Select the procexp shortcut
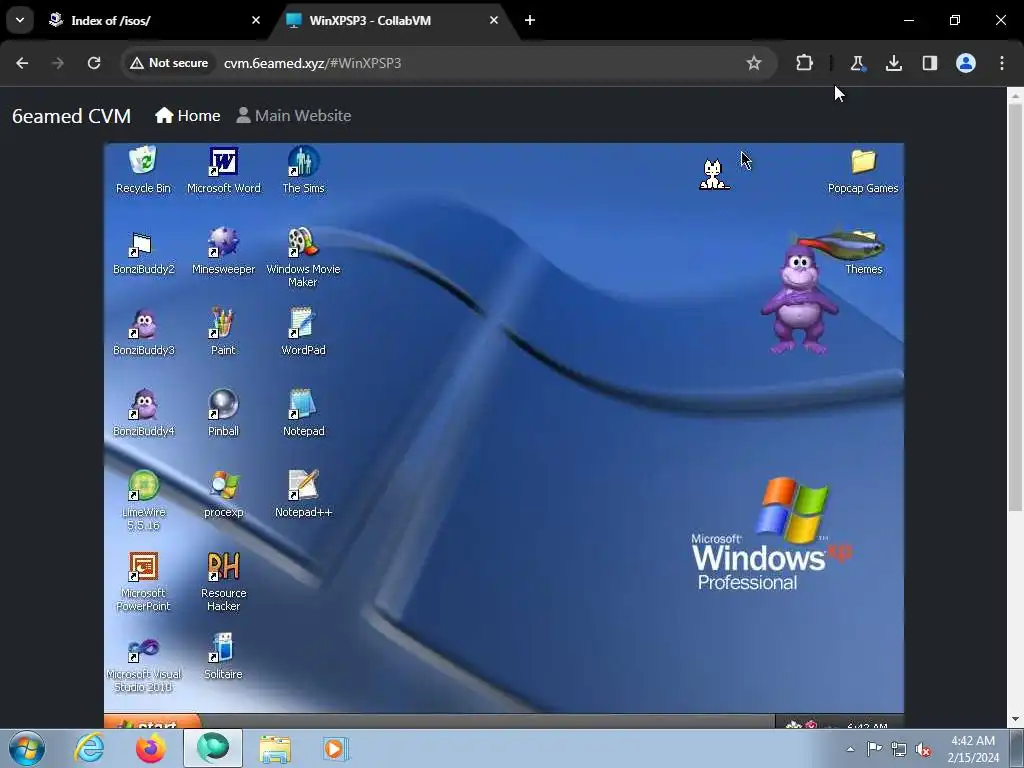Screen dimensions: 1024x768 point(223,495)
